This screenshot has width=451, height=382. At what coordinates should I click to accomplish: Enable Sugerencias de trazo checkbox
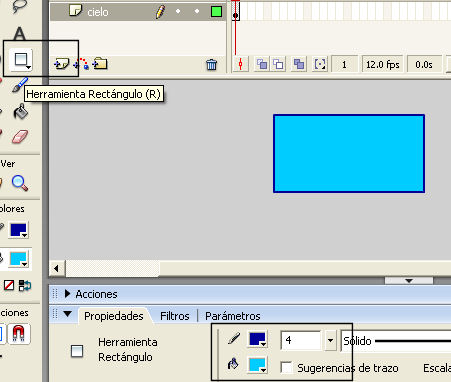coord(287,367)
